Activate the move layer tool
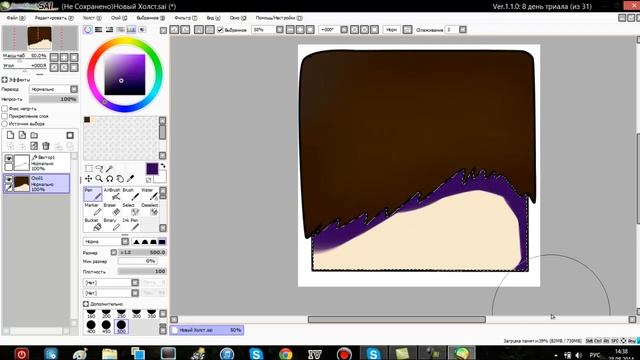 tap(89, 179)
